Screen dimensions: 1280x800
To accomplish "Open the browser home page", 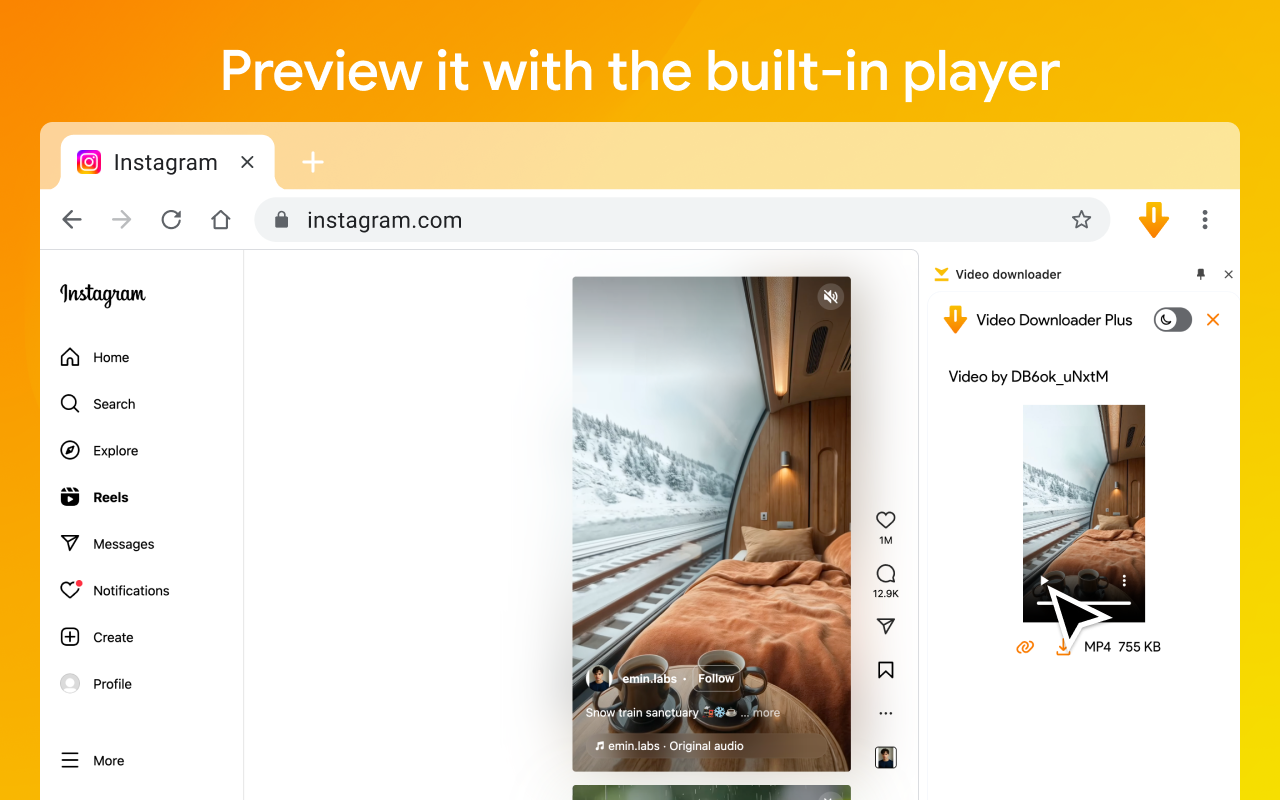I will (221, 220).
